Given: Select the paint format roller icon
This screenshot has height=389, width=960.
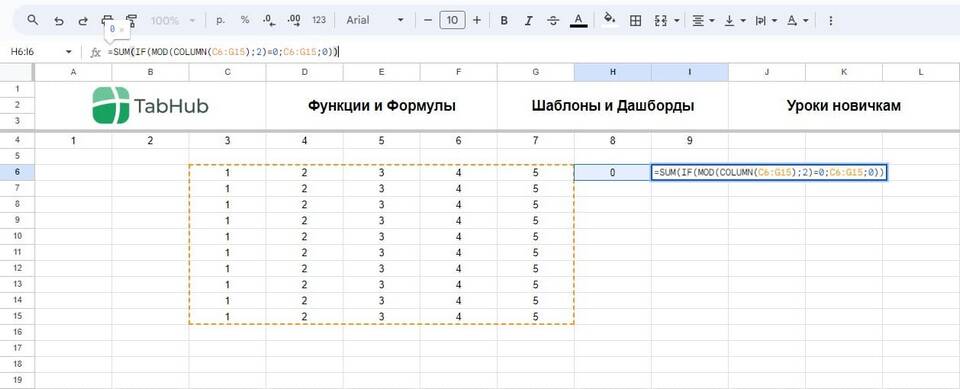Looking at the screenshot, I should pyautogui.click(x=130, y=20).
